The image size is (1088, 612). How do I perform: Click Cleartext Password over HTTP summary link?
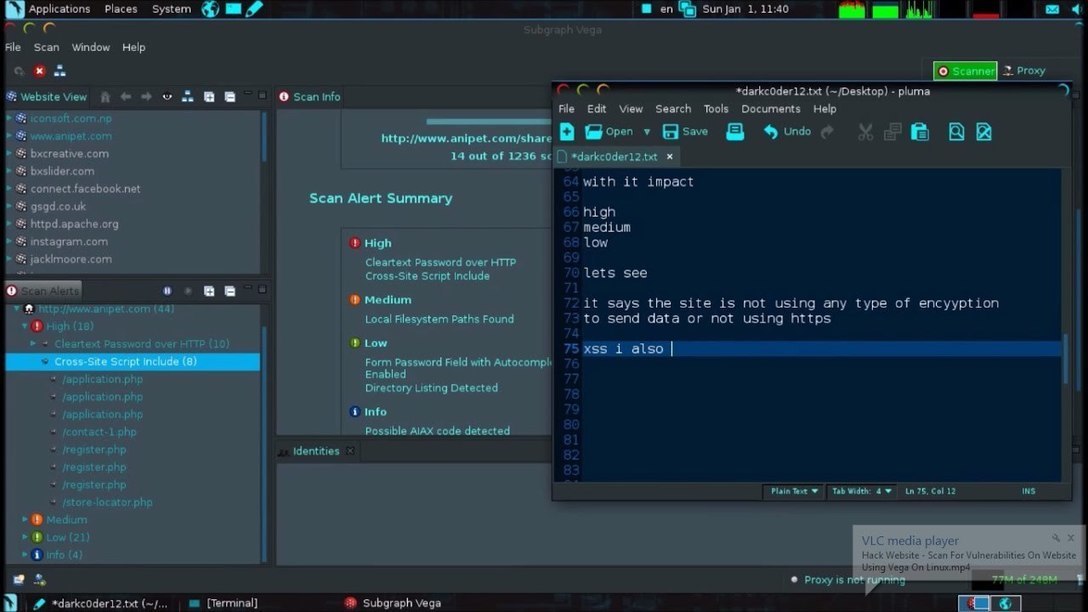click(x=441, y=262)
